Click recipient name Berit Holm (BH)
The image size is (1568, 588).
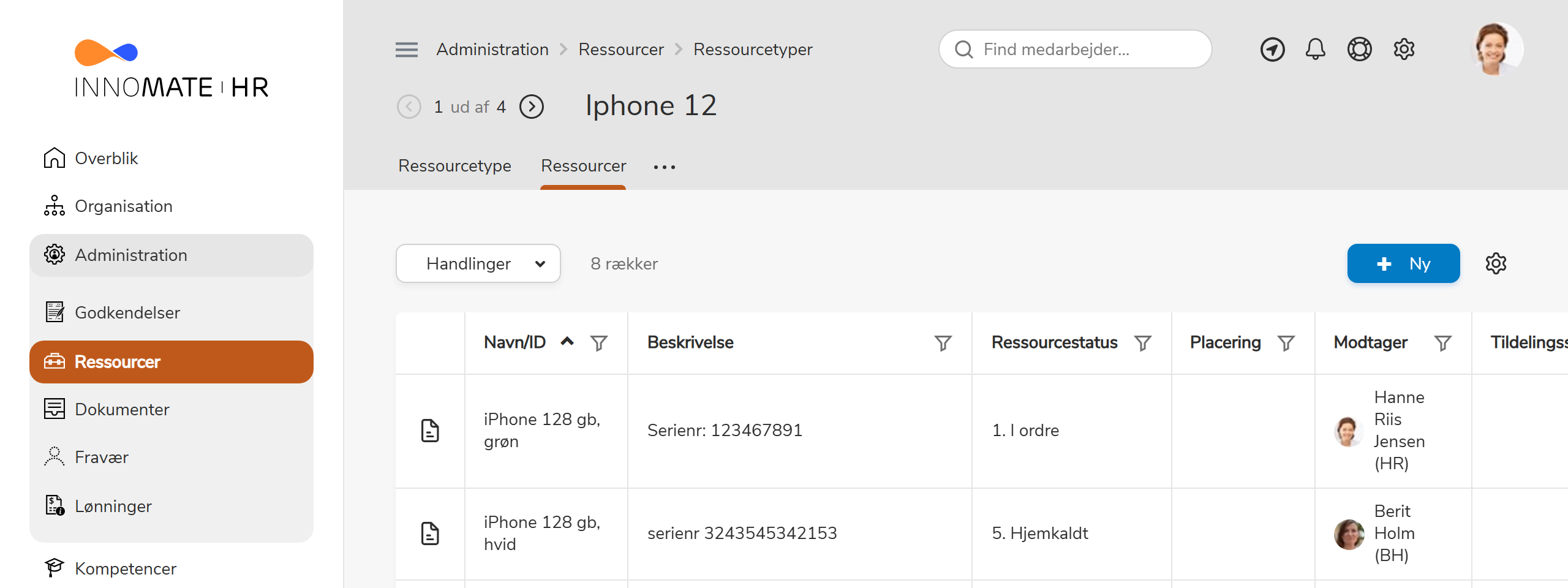(x=1394, y=533)
